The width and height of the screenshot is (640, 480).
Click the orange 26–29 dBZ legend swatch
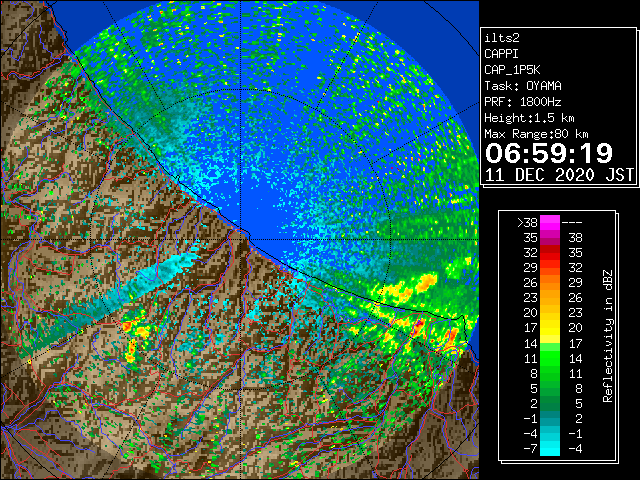tap(550, 282)
